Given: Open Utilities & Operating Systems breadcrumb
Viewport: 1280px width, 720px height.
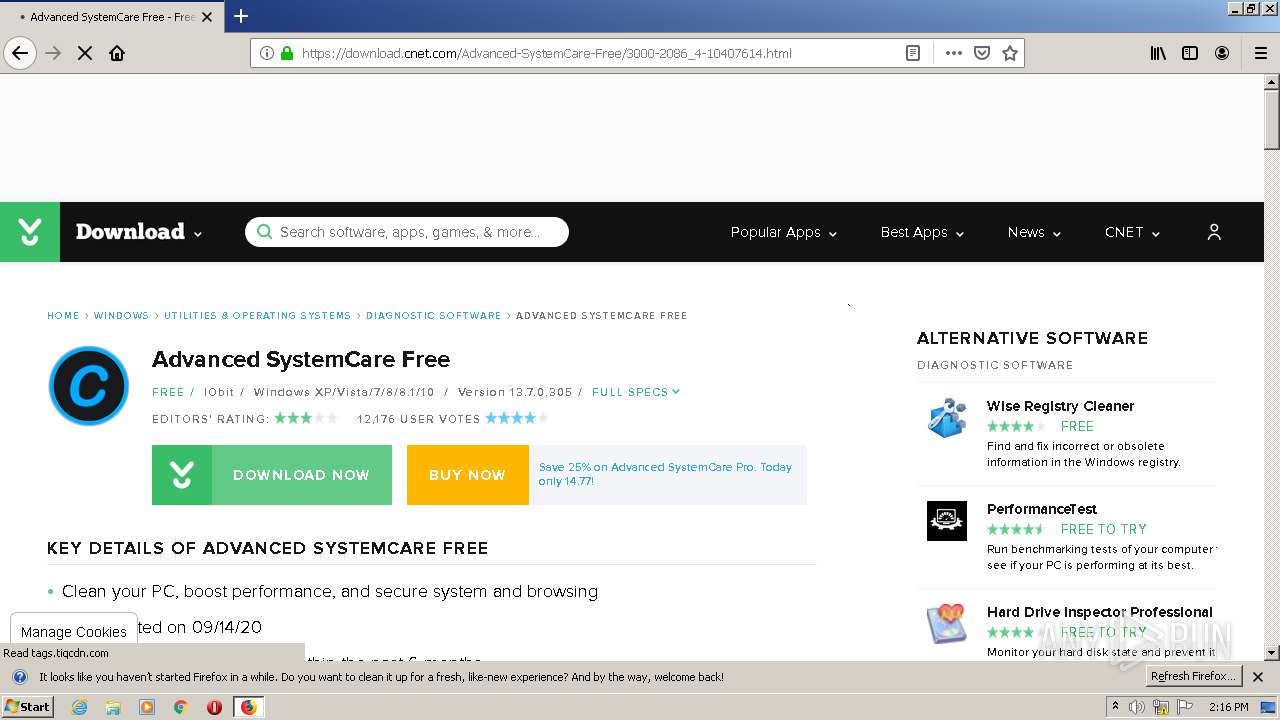Looking at the screenshot, I should (x=257, y=316).
